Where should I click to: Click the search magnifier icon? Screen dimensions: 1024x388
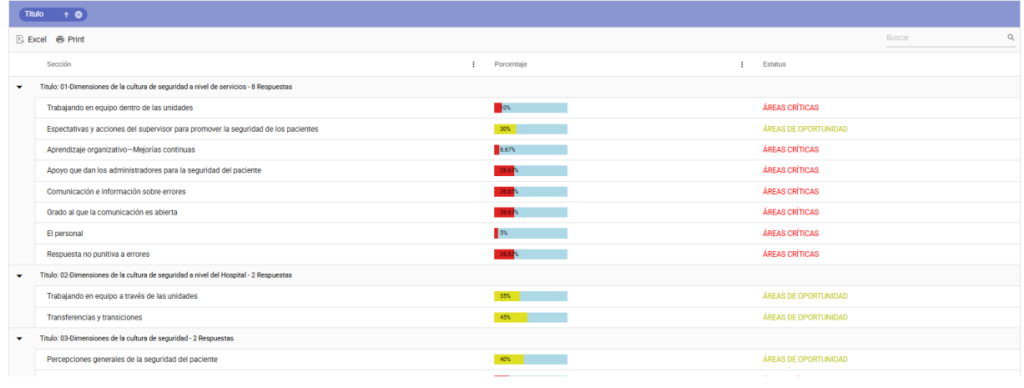click(x=1010, y=38)
